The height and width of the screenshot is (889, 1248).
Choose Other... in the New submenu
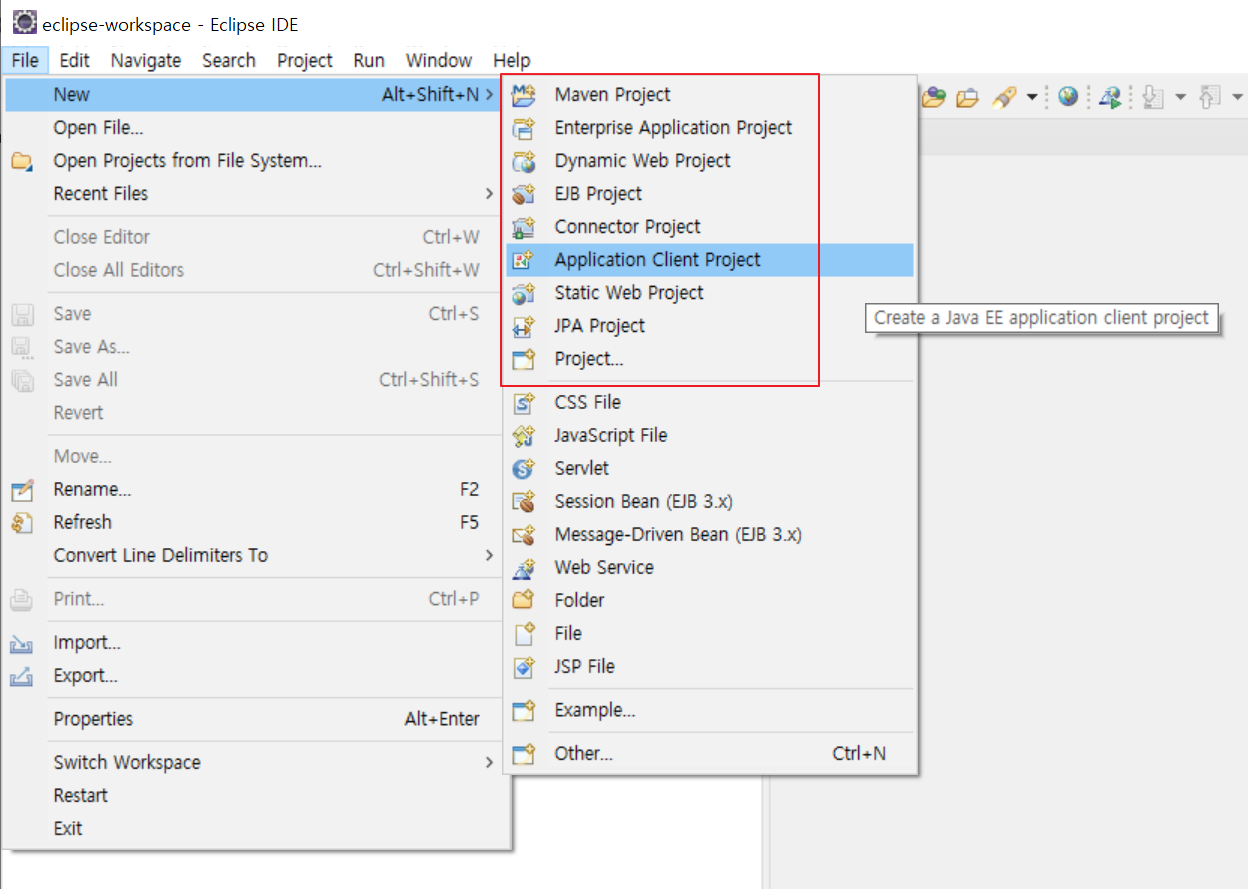(710, 754)
